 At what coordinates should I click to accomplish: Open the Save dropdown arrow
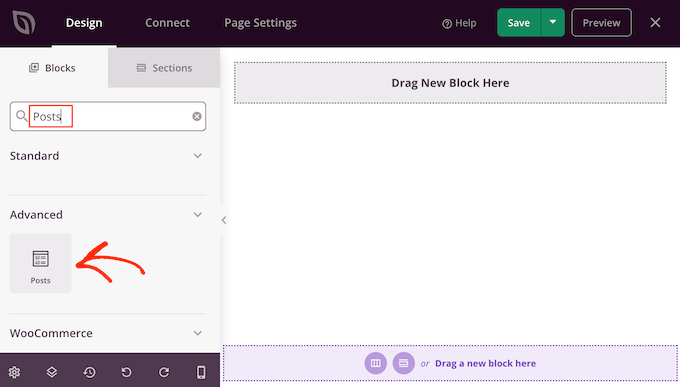(x=552, y=23)
